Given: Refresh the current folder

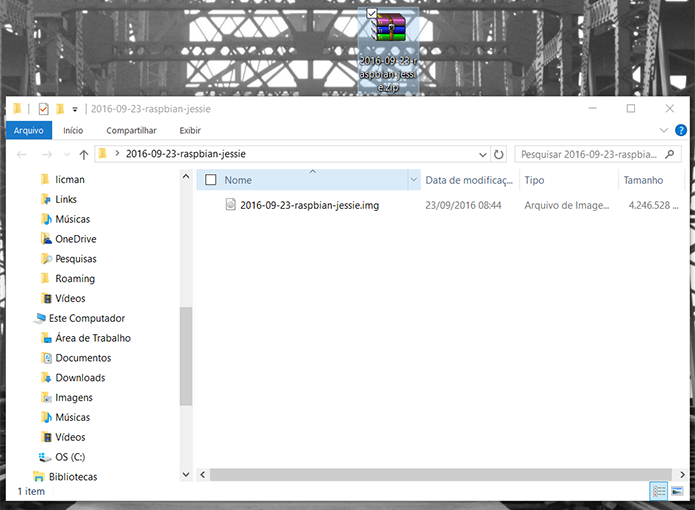Looking at the screenshot, I should (499, 155).
